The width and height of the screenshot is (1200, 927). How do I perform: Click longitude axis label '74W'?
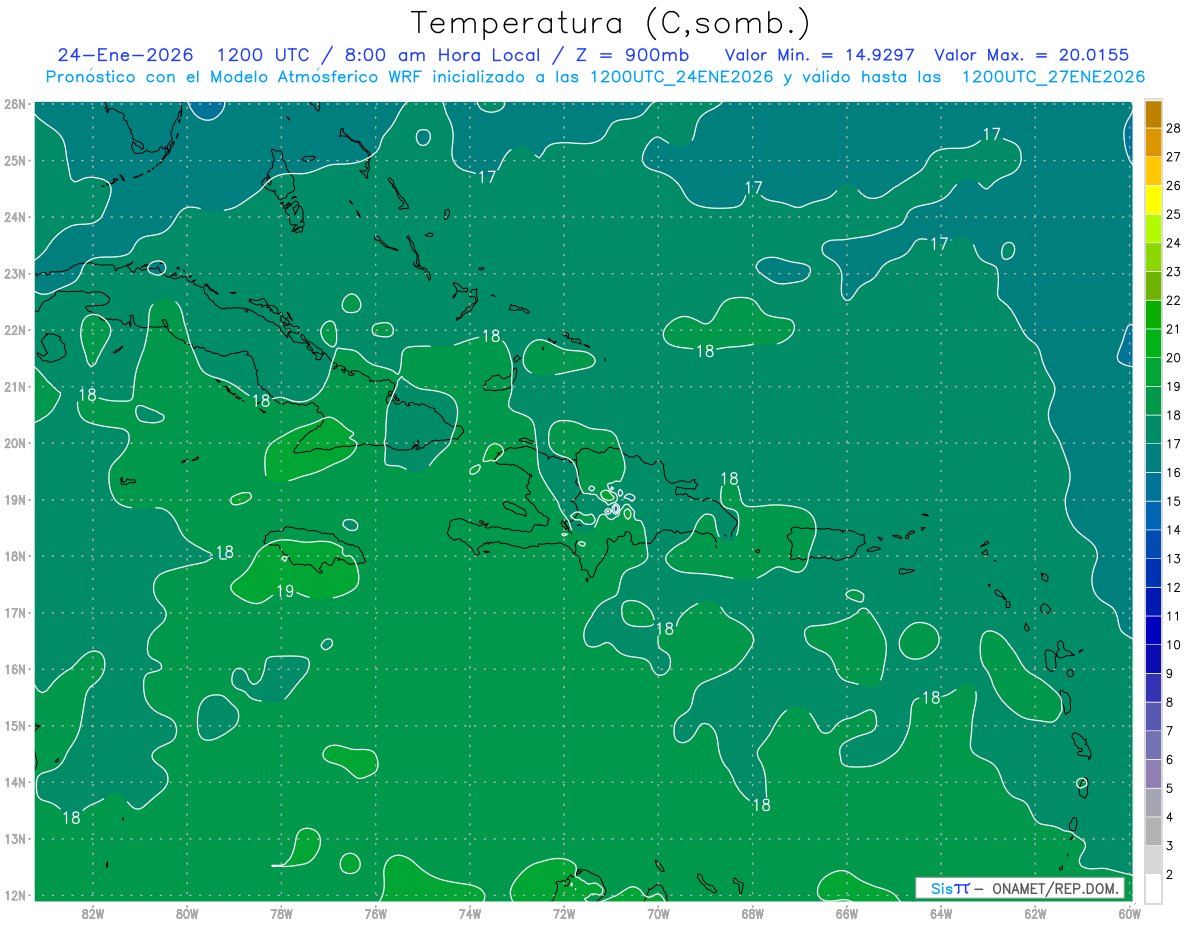[x=469, y=913]
